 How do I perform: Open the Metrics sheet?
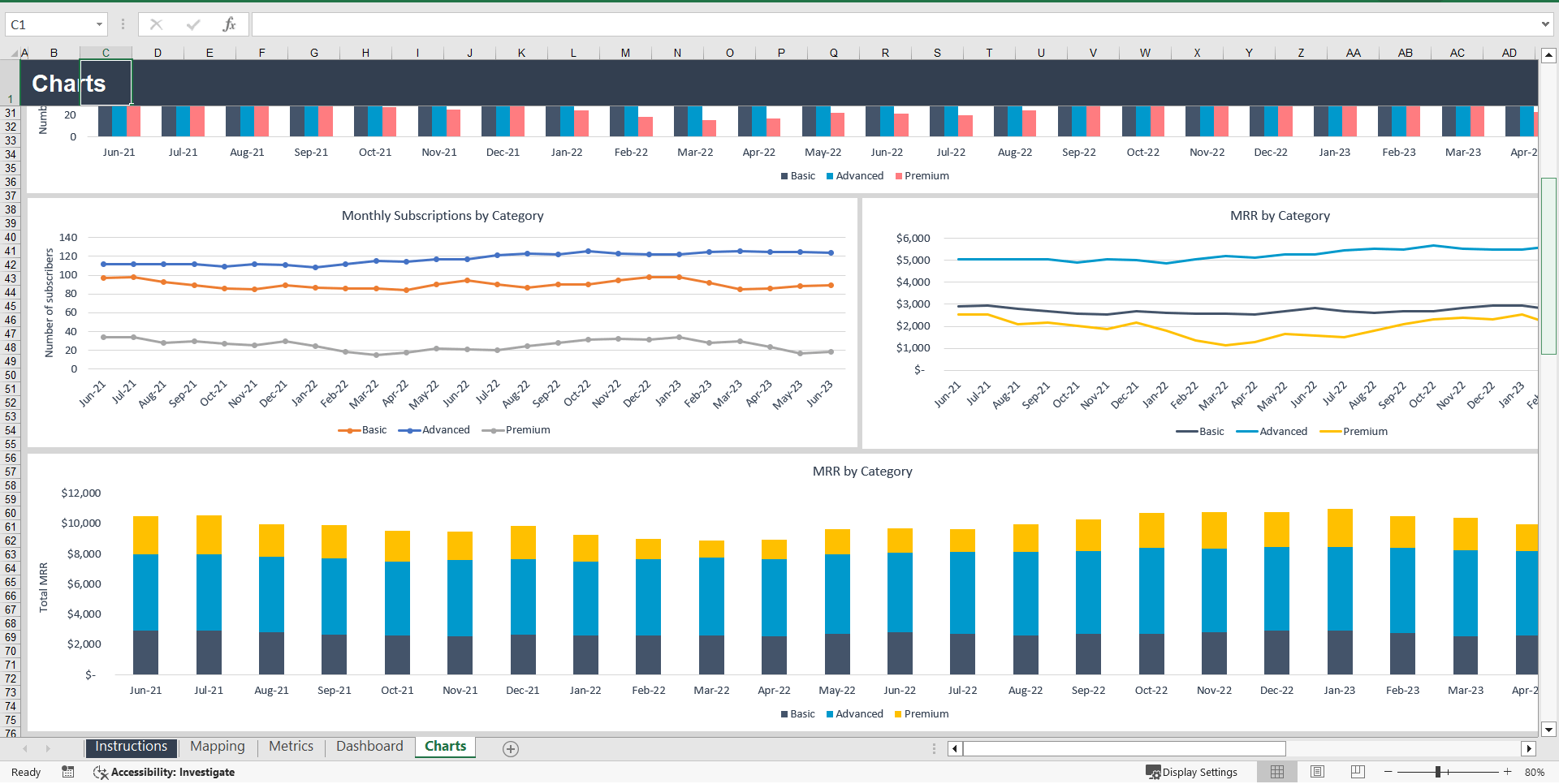coord(291,746)
